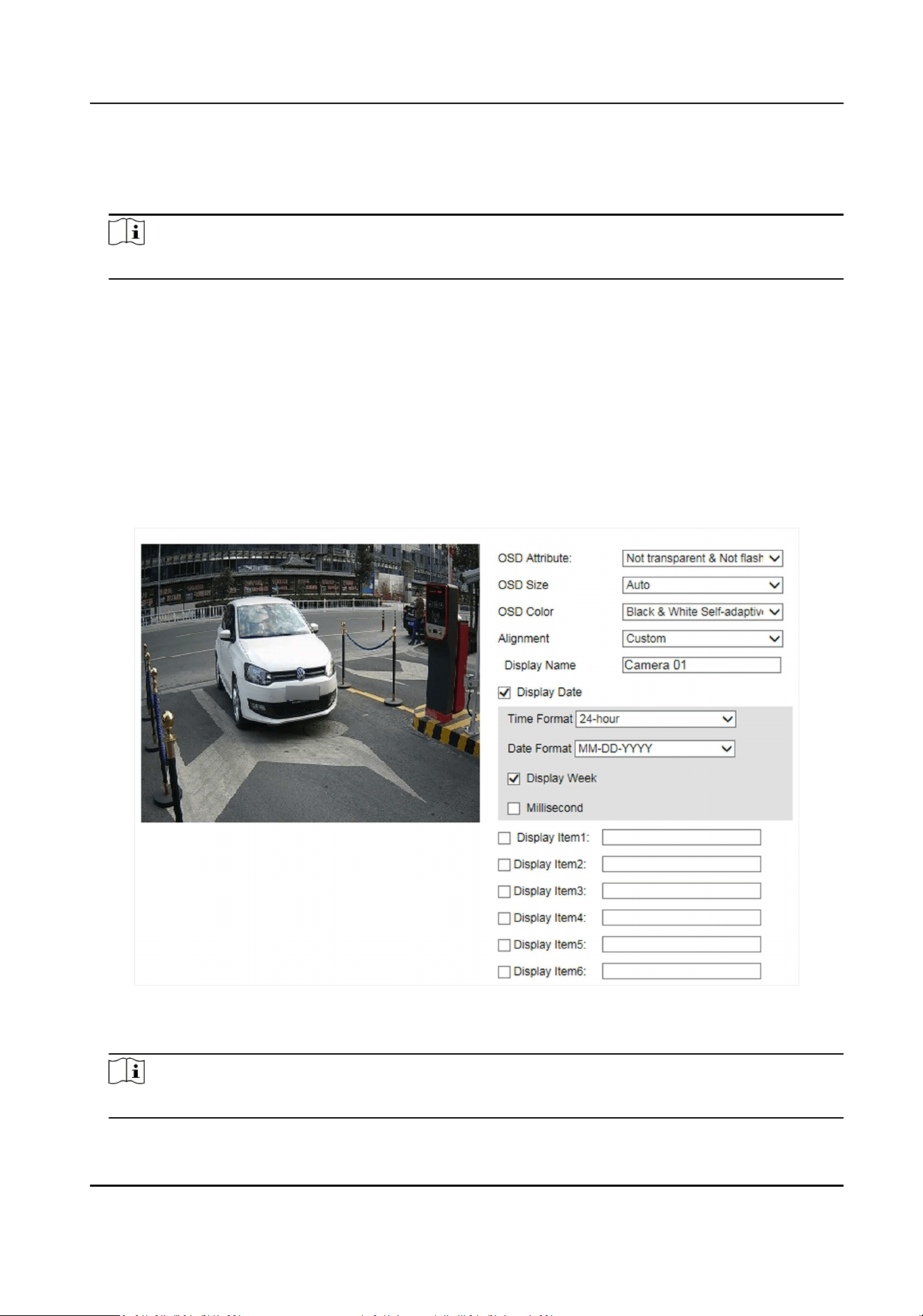This screenshot has height=1316, width=923.
Task: Uncheck the Display Date checkbox
Action: 504,692
